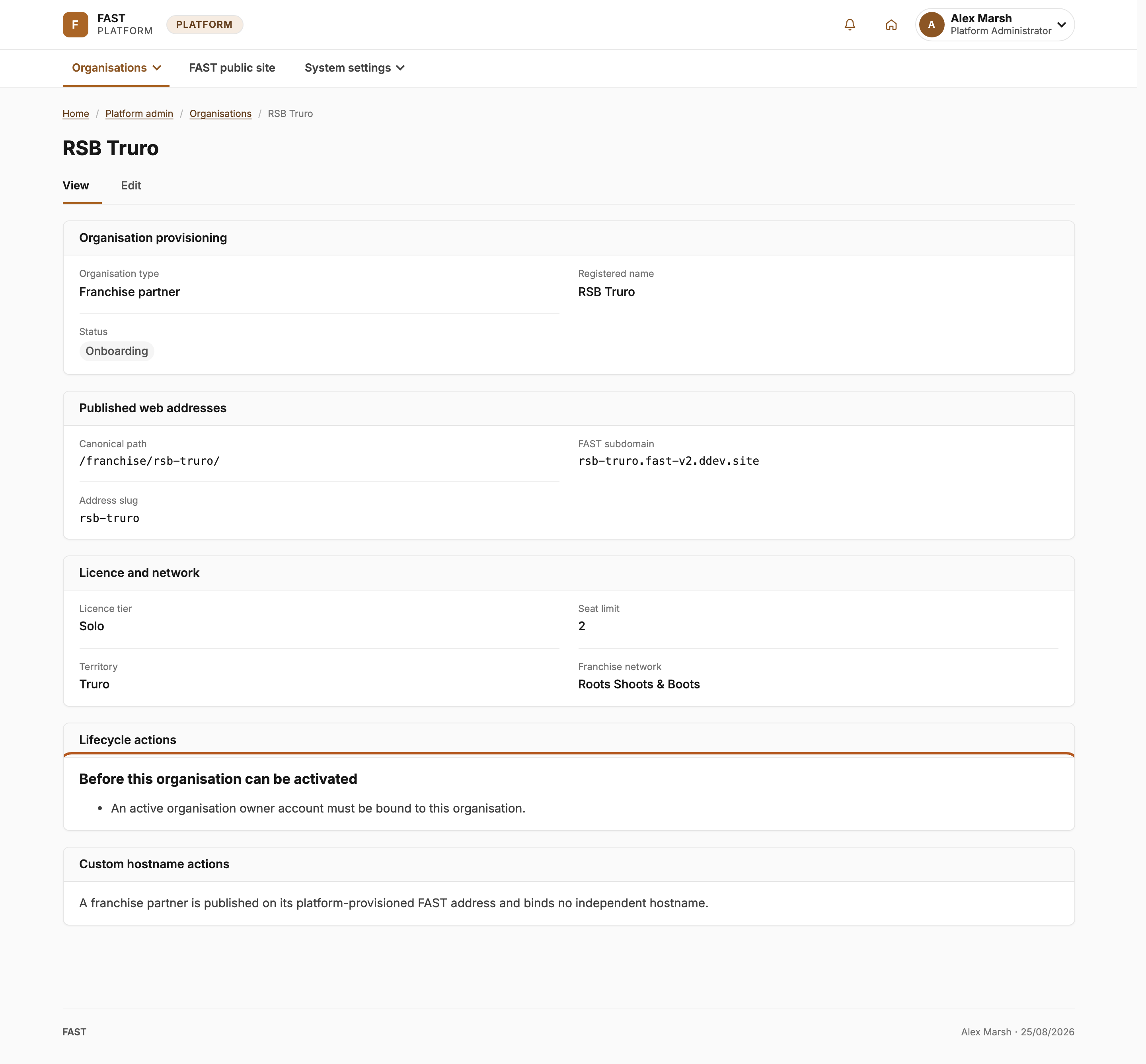The height and width of the screenshot is (1064, 1146).
Task: Click the Published web addresses heading
Action: coord(153,408)
